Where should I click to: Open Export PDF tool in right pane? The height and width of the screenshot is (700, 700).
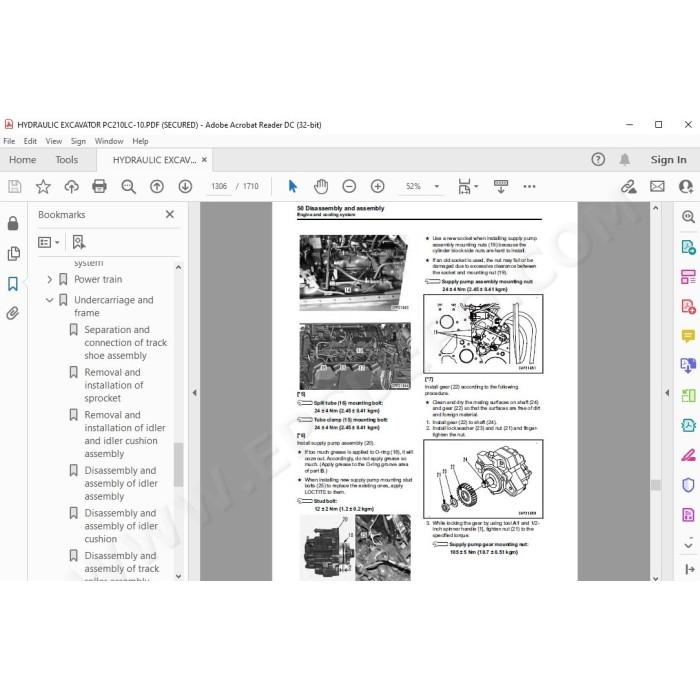point(688,246)
